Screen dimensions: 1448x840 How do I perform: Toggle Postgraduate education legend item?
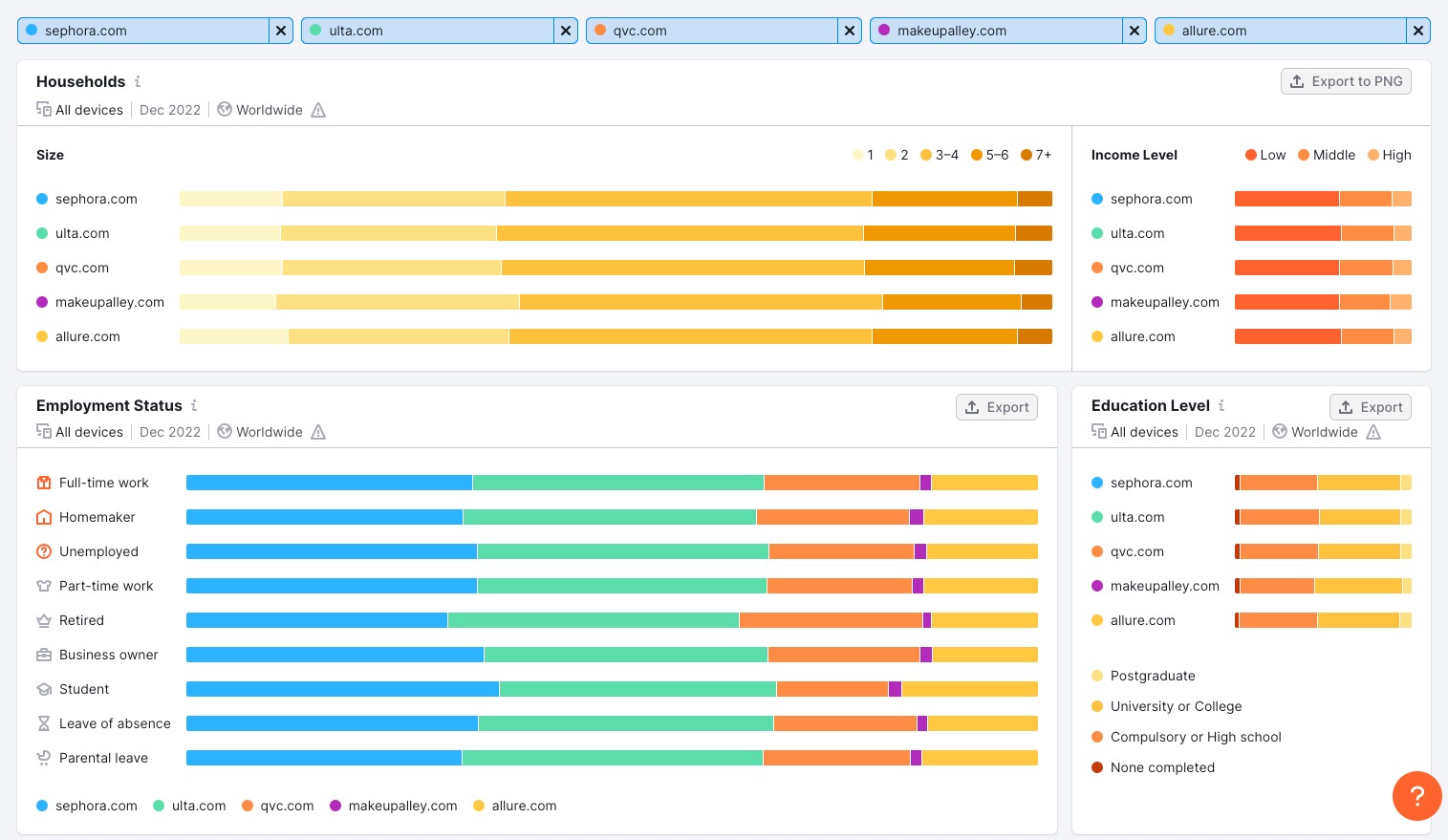tap(1143, 676)
